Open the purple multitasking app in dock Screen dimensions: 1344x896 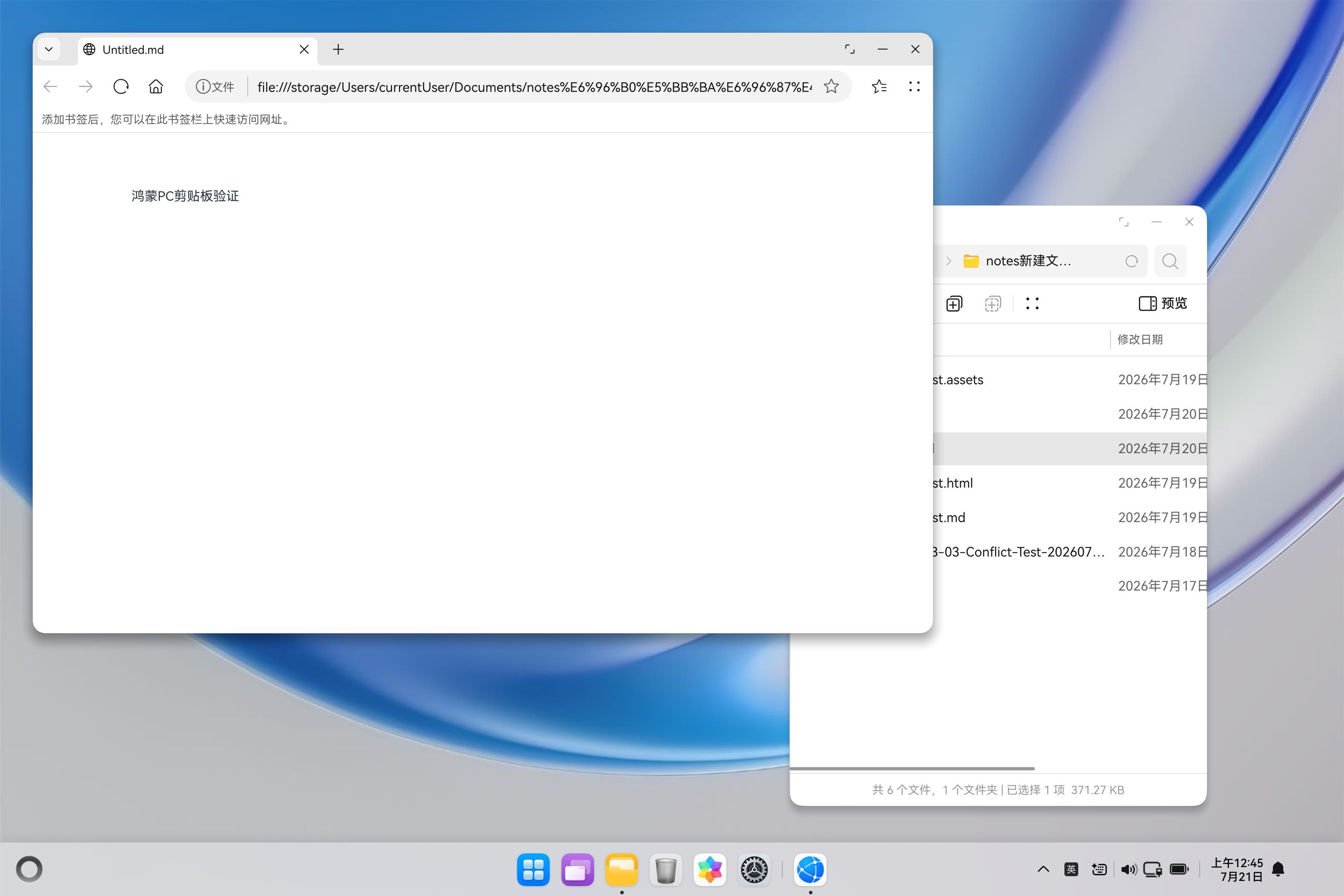(x=578, y=870)
